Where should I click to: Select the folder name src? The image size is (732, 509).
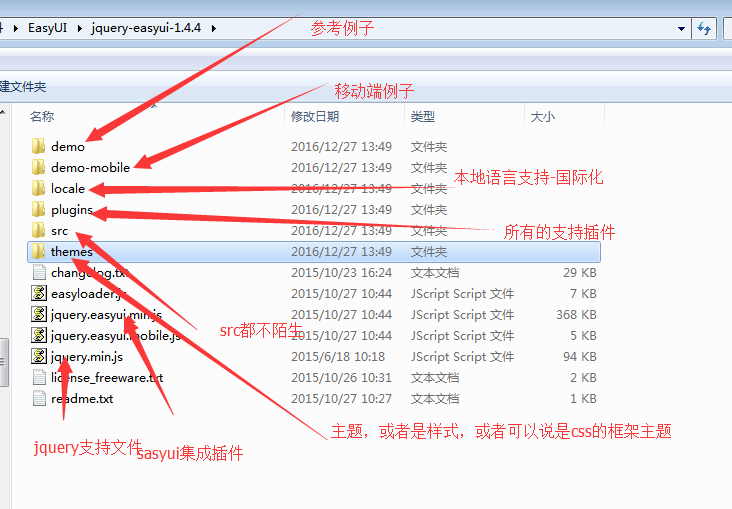(60, 231)
